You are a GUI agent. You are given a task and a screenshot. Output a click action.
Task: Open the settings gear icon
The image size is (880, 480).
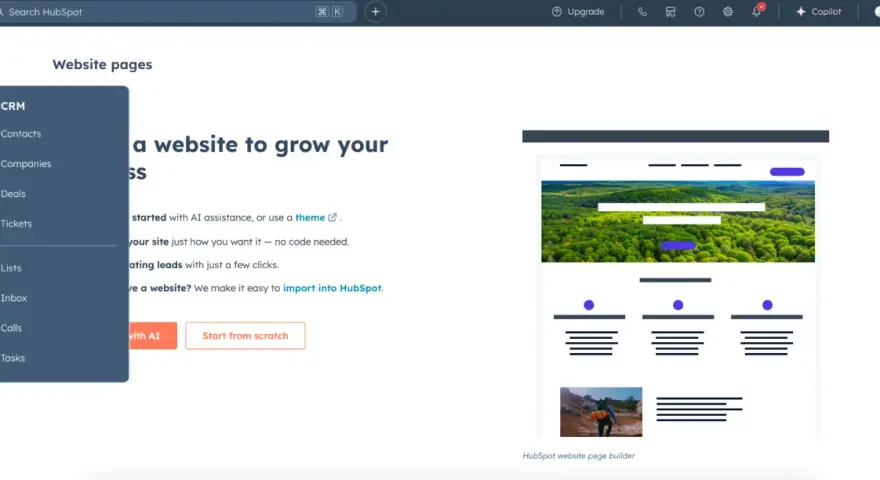728,12
